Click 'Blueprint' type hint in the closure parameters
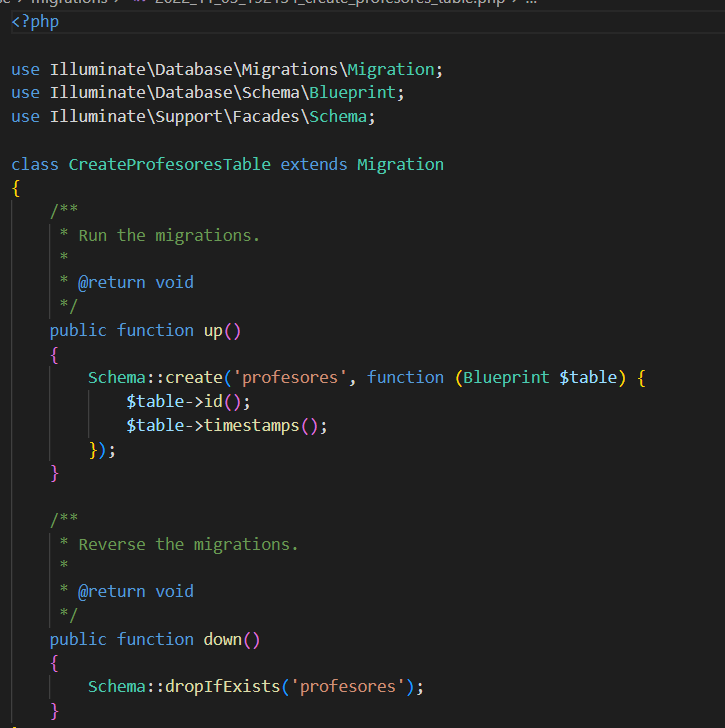Screen dimensions: 725x728 506,377
